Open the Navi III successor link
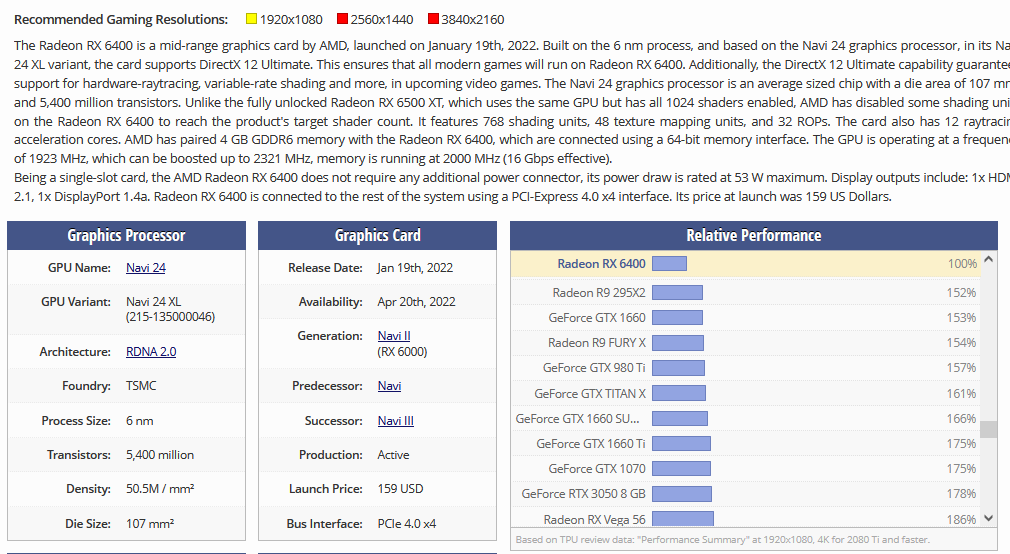The height and width of the screenshot is (554, 1010). [395, 421]
